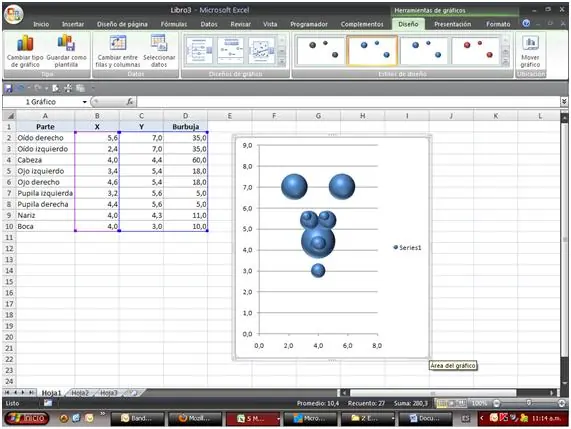571x429 pixels.
Task: Click the insert function fx icon
Action: (x=130, y=102)
